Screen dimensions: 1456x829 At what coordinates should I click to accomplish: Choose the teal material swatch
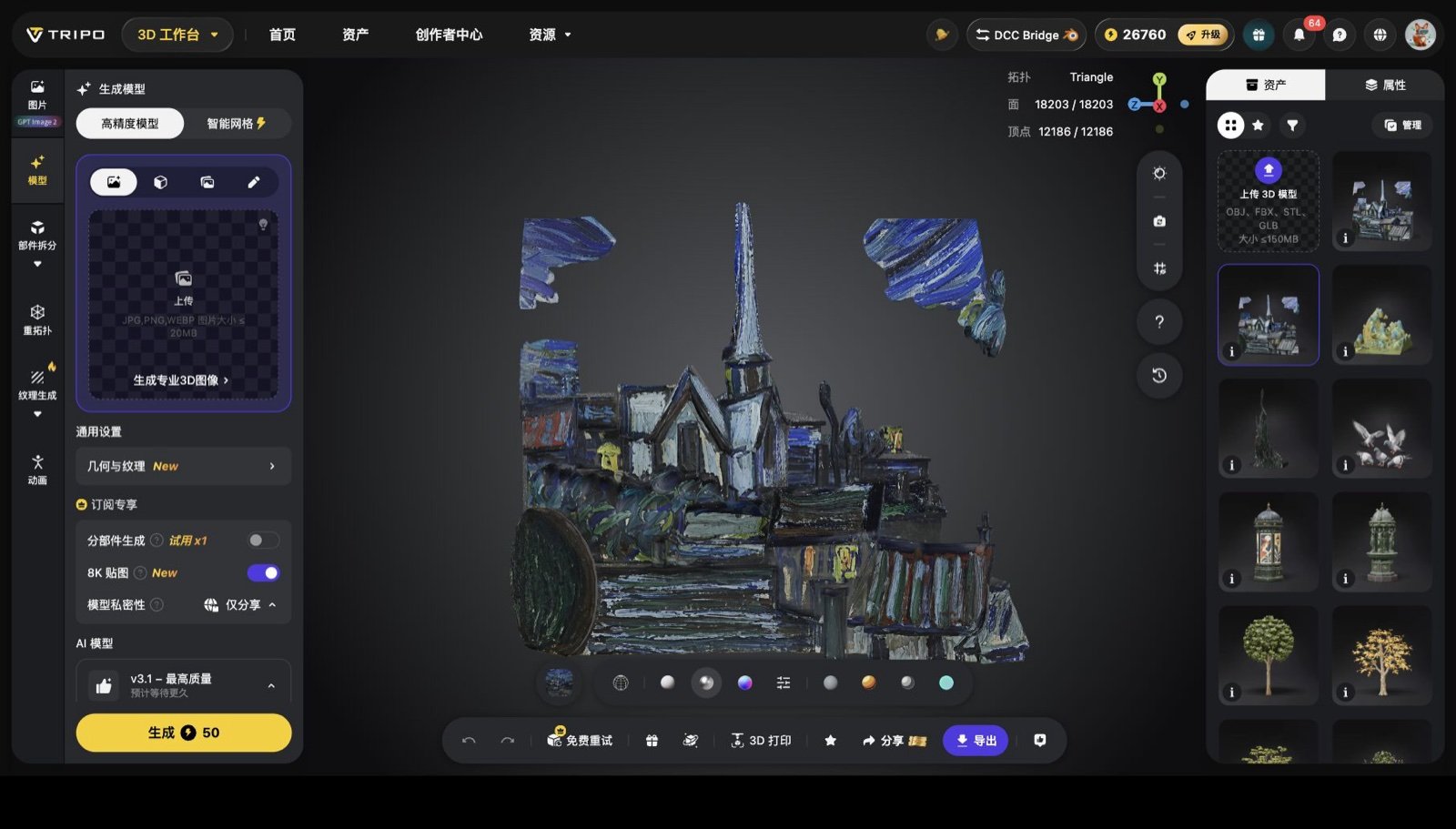coord(946,682)
